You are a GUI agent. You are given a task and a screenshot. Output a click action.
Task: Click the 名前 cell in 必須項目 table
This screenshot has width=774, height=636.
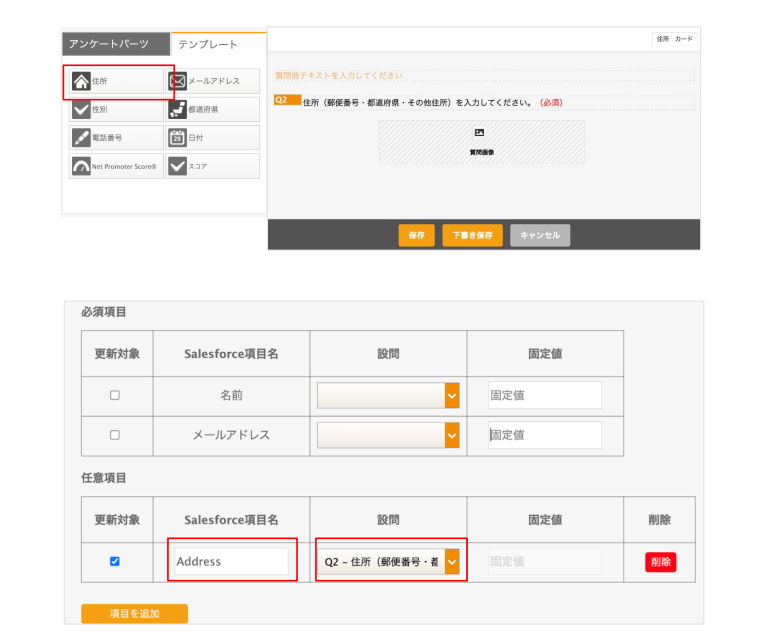[x=232, y=396]
